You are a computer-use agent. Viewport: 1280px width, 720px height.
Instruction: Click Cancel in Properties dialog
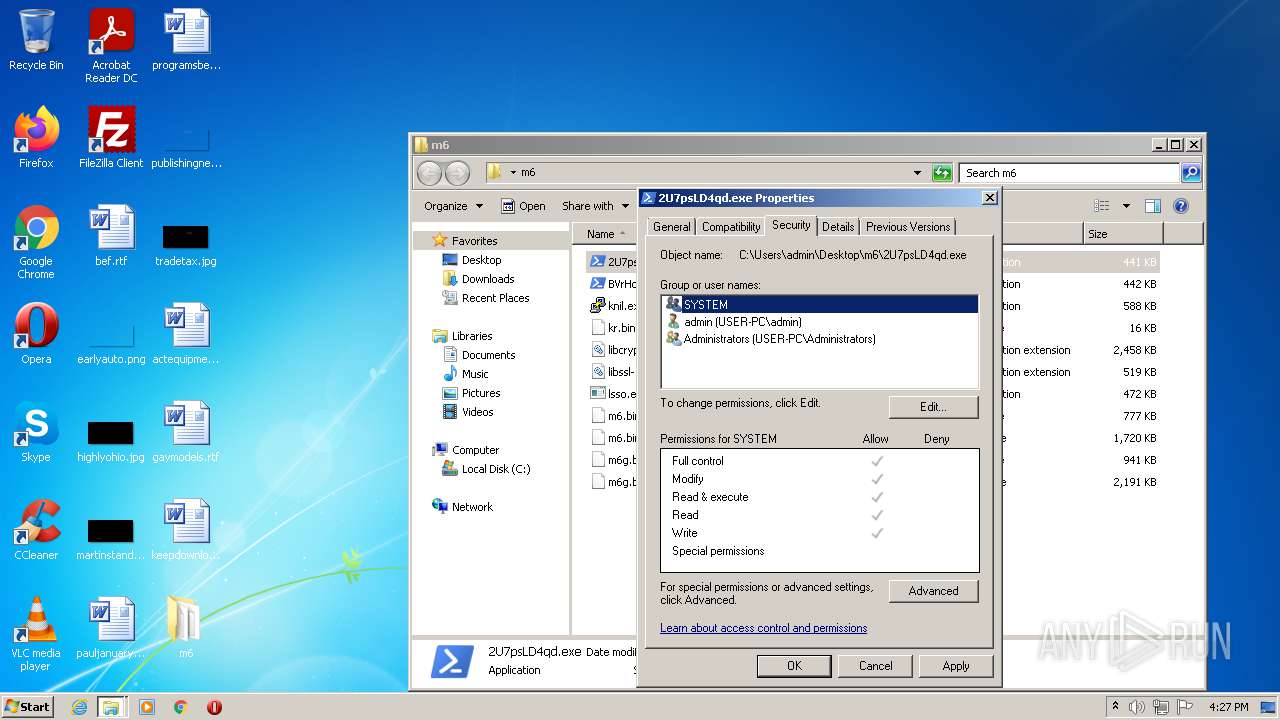click(875, 666)
